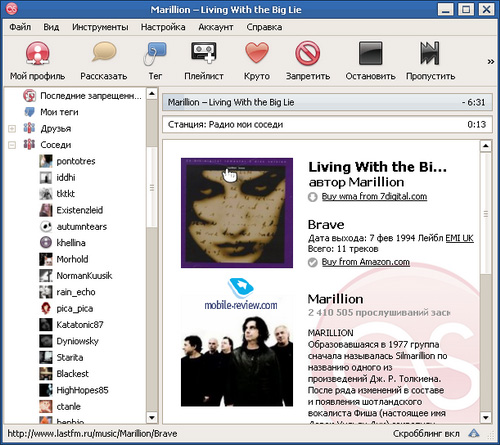
Task: Select neighbour NormanKuusik
Action: tap(84, 276)
